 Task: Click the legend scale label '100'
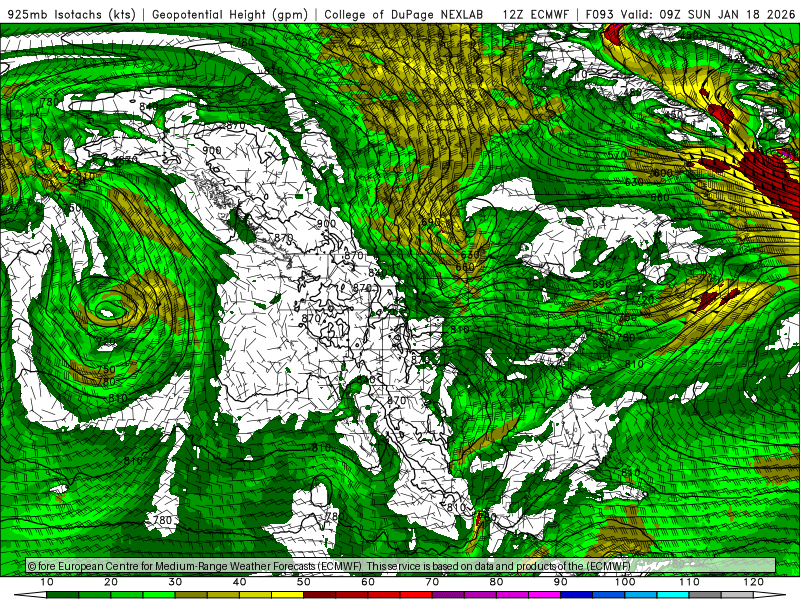tap(624, 582)
